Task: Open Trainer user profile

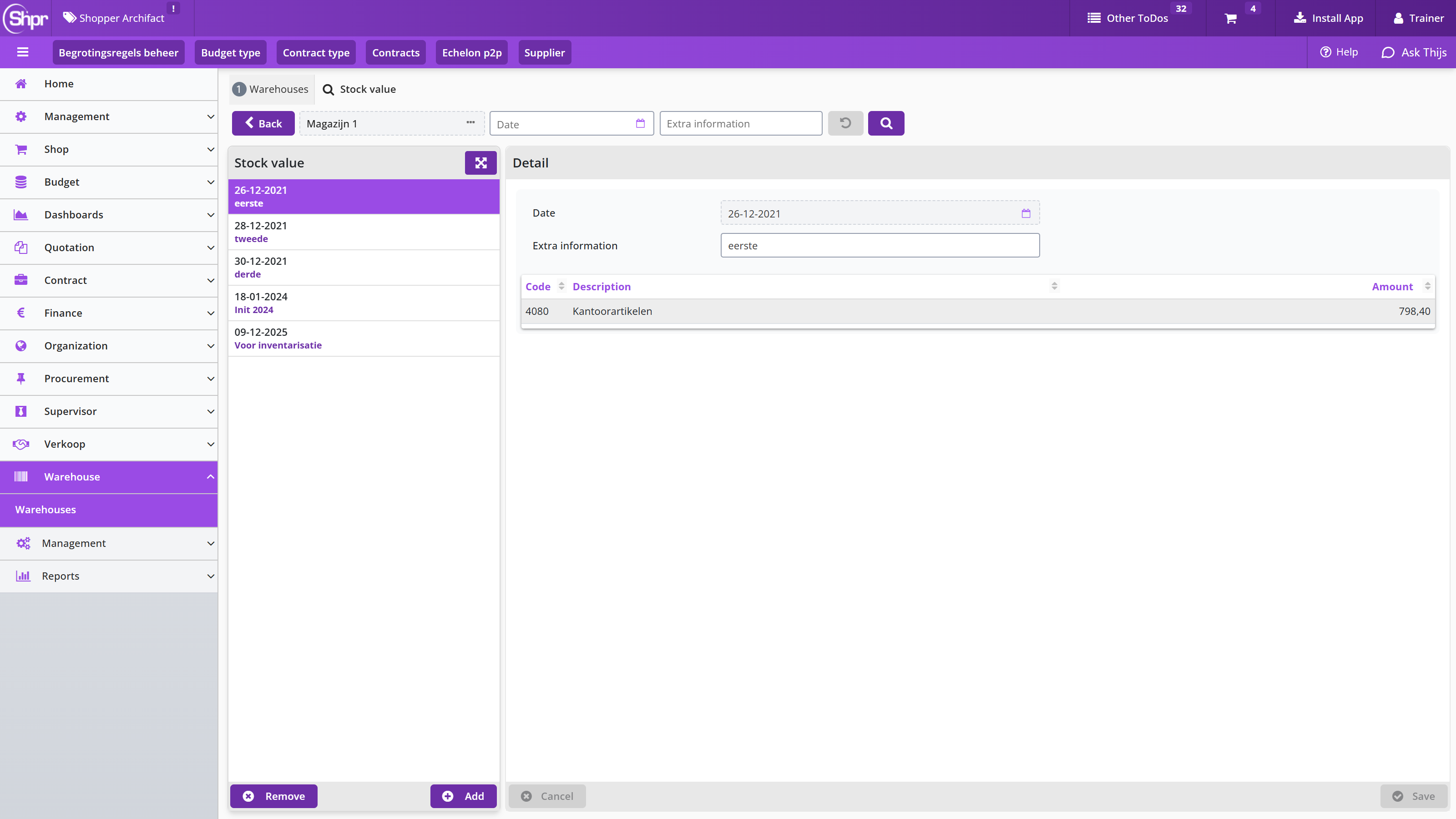Action: tap(1418, 18)
